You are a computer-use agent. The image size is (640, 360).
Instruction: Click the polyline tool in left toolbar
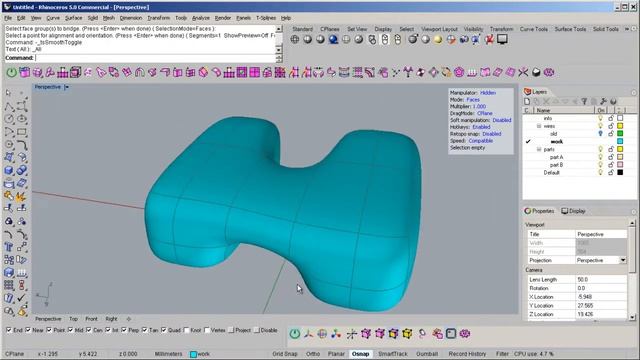click(x=9, y=107)
